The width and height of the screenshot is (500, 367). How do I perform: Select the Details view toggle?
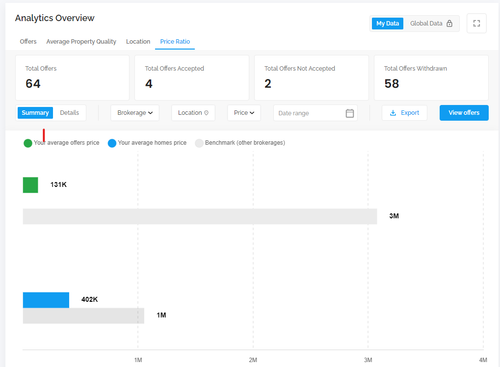[x=69, y=113]
